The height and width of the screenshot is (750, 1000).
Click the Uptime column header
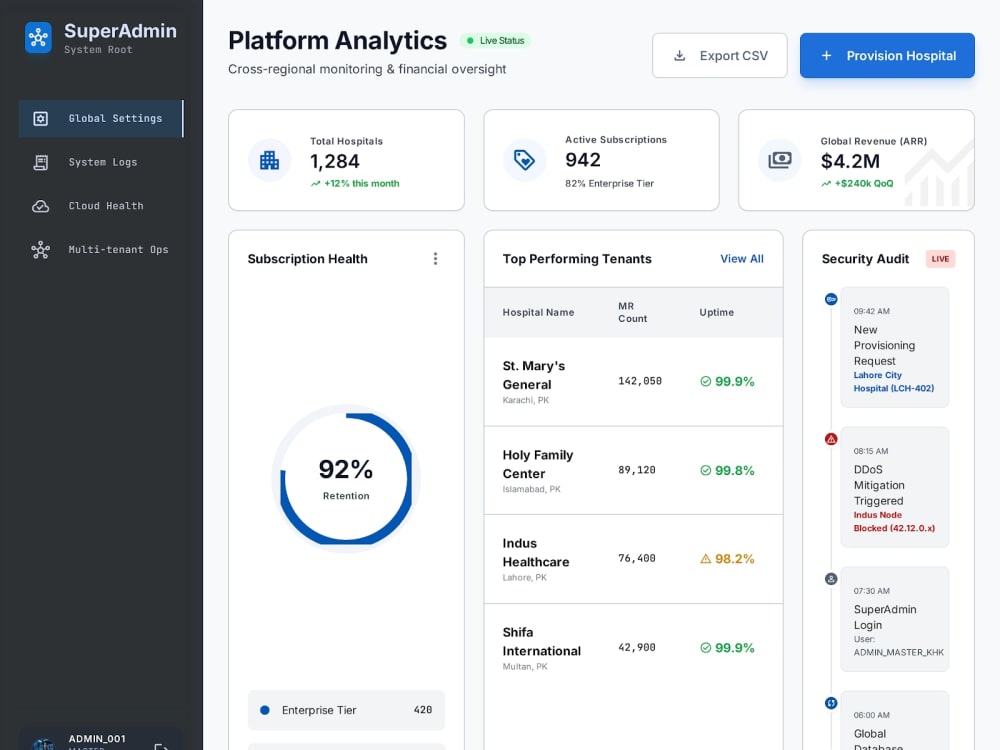(x=716, y=312)
